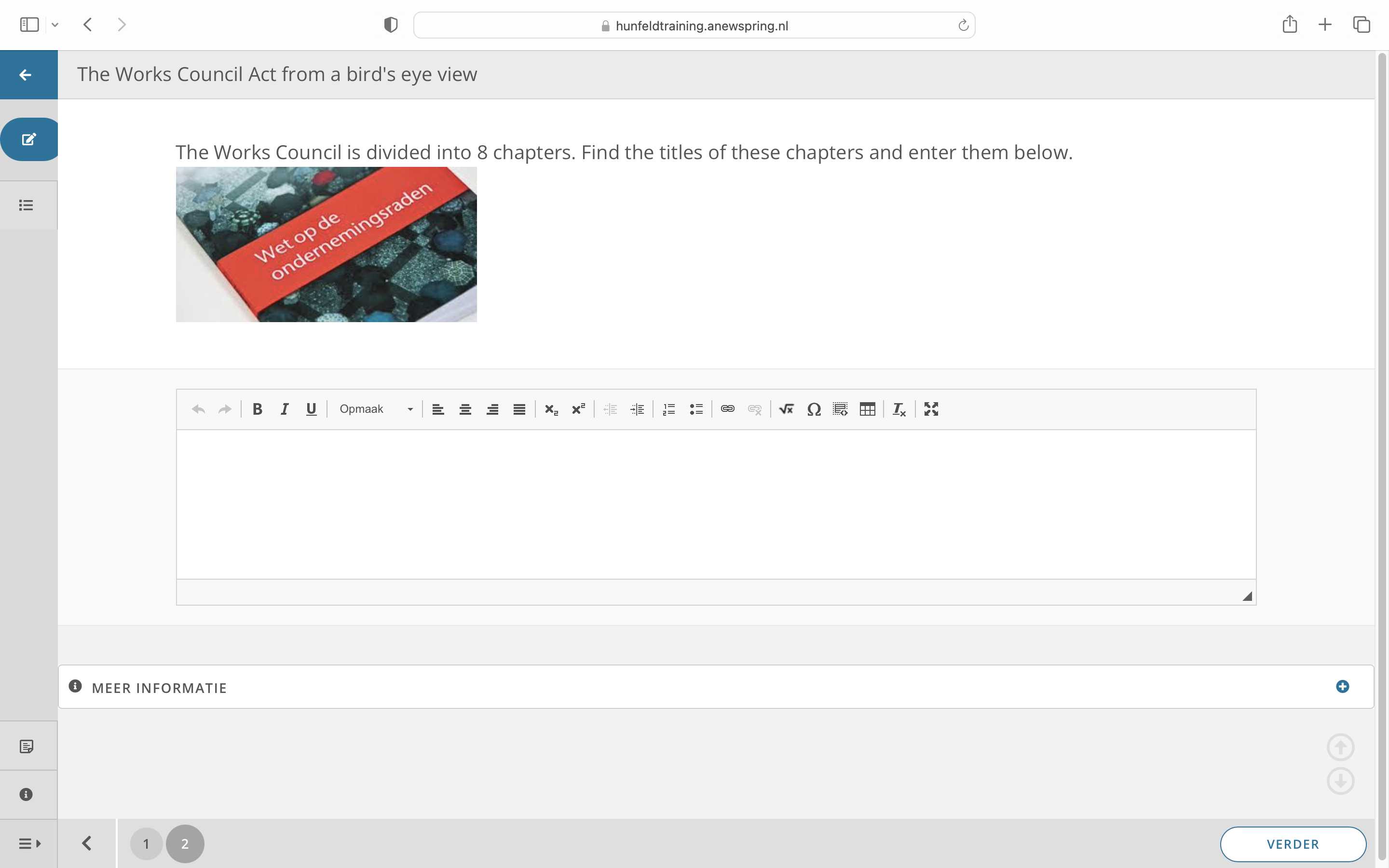The height and width of the screenshot is (868, 1389).
Task: Select page 2 in bottom navigation
Action: 185,843
